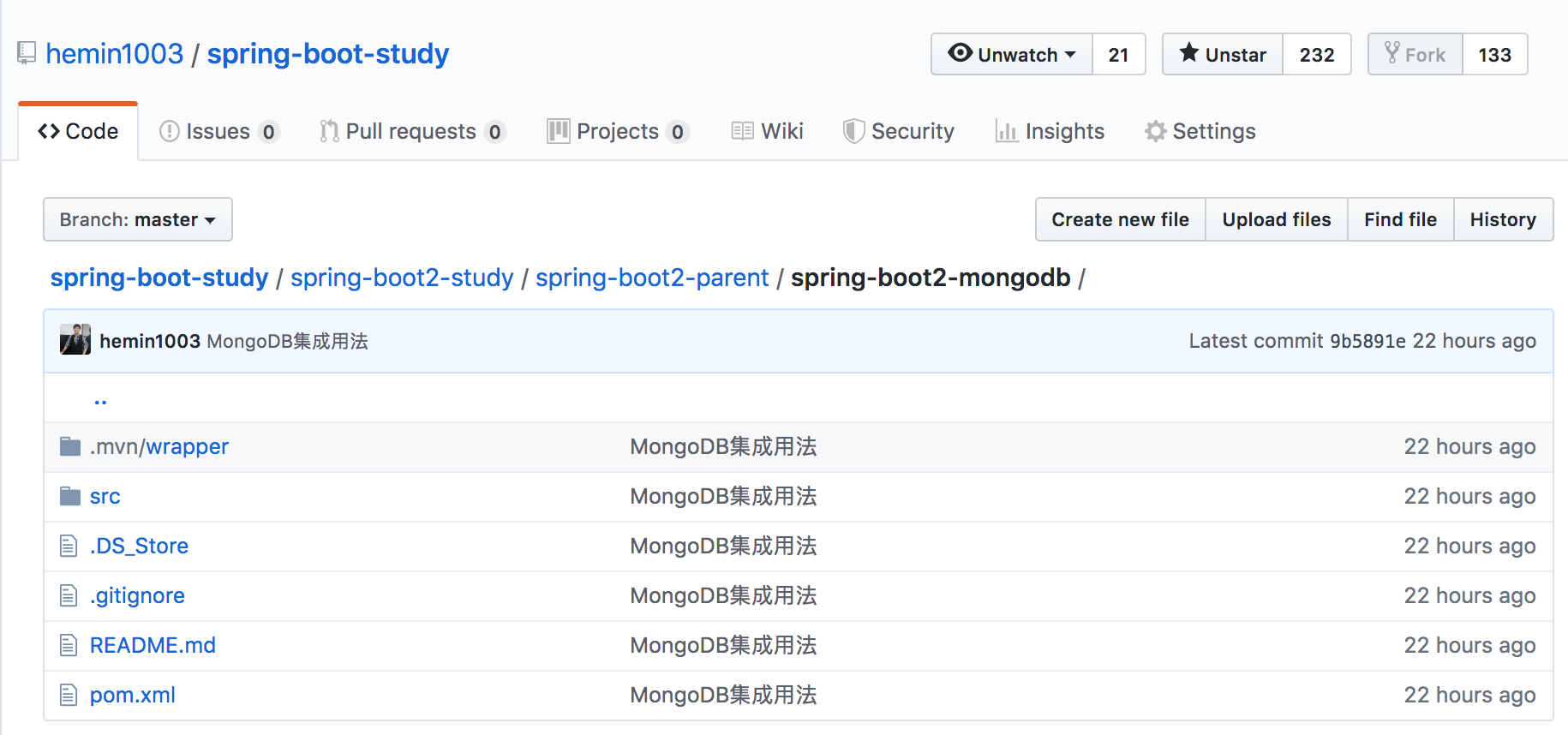1568x735 pixels.
Task: Open the .DS_Store file
Action: pyautogui.click(x=140, y=546)
